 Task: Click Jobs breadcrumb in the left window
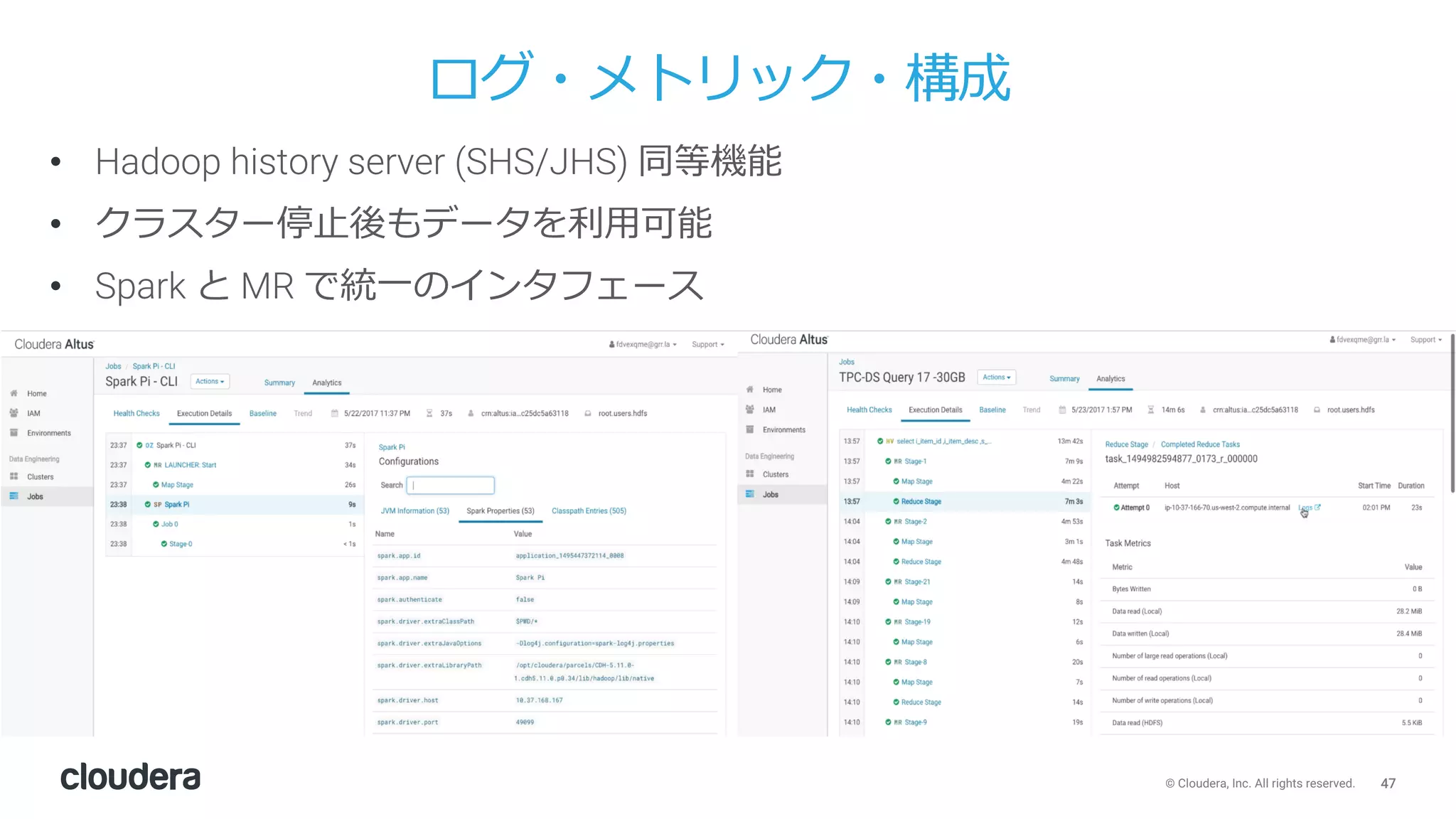click(x=113, y=367)
